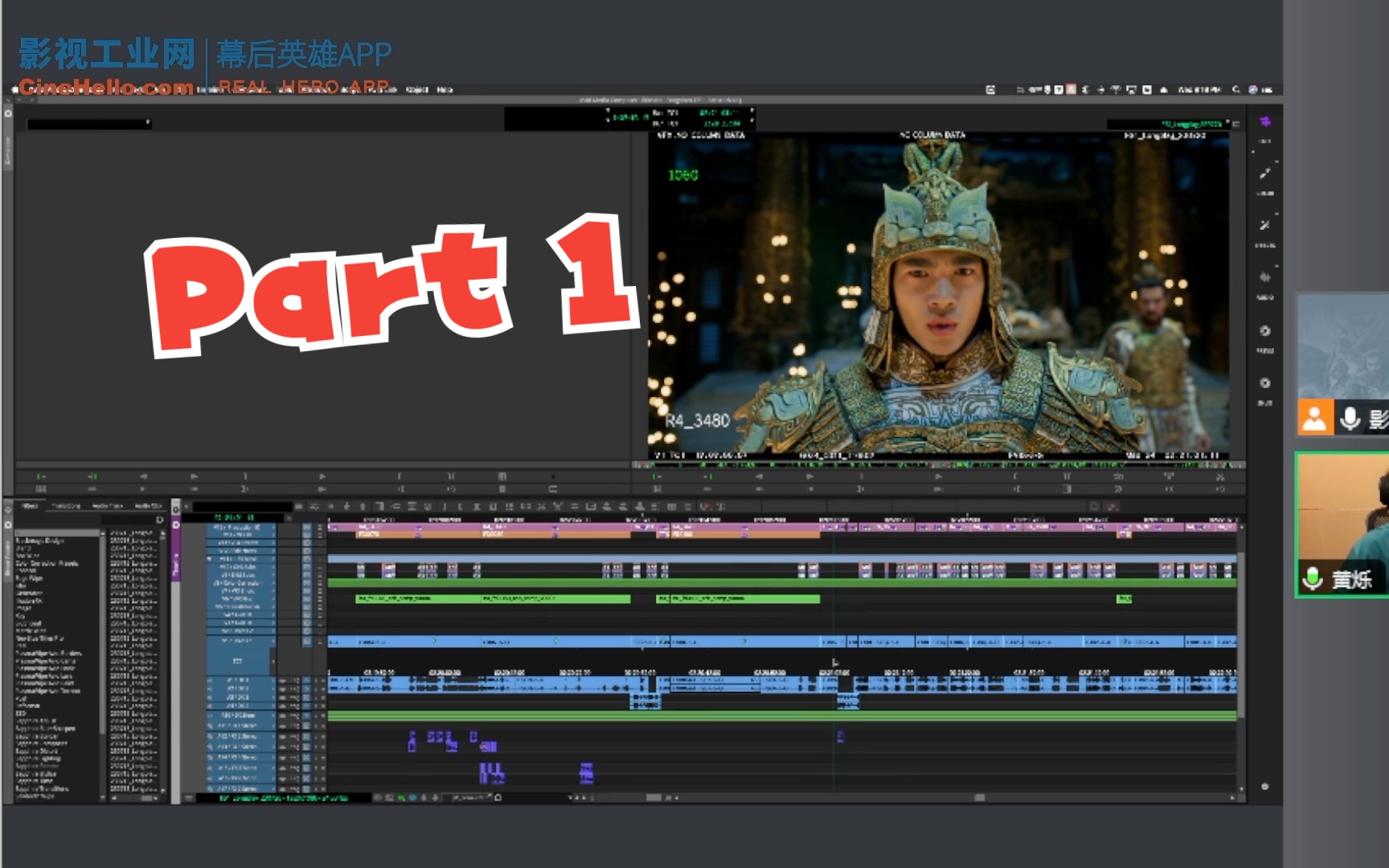Select the Effects workspace wand icon

(1265, 225)
